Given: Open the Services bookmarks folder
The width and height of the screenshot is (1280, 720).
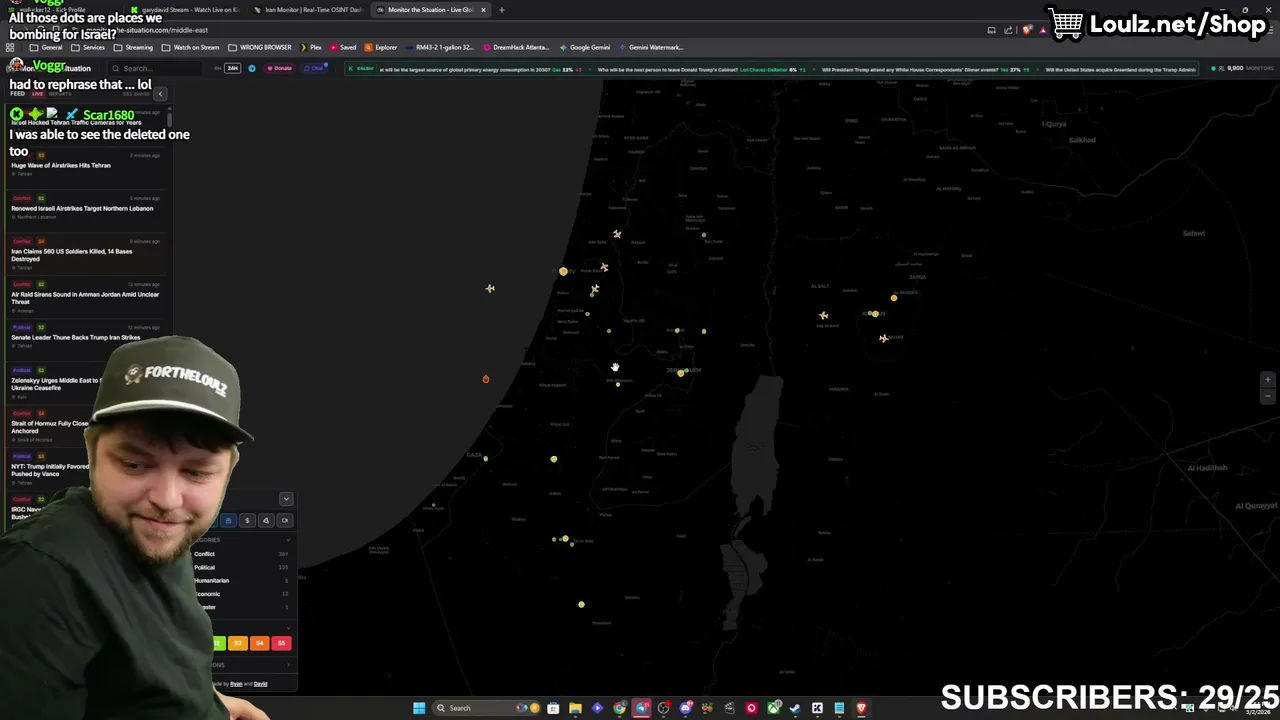Looking at the screenshot, I should (x=88, y=47).
